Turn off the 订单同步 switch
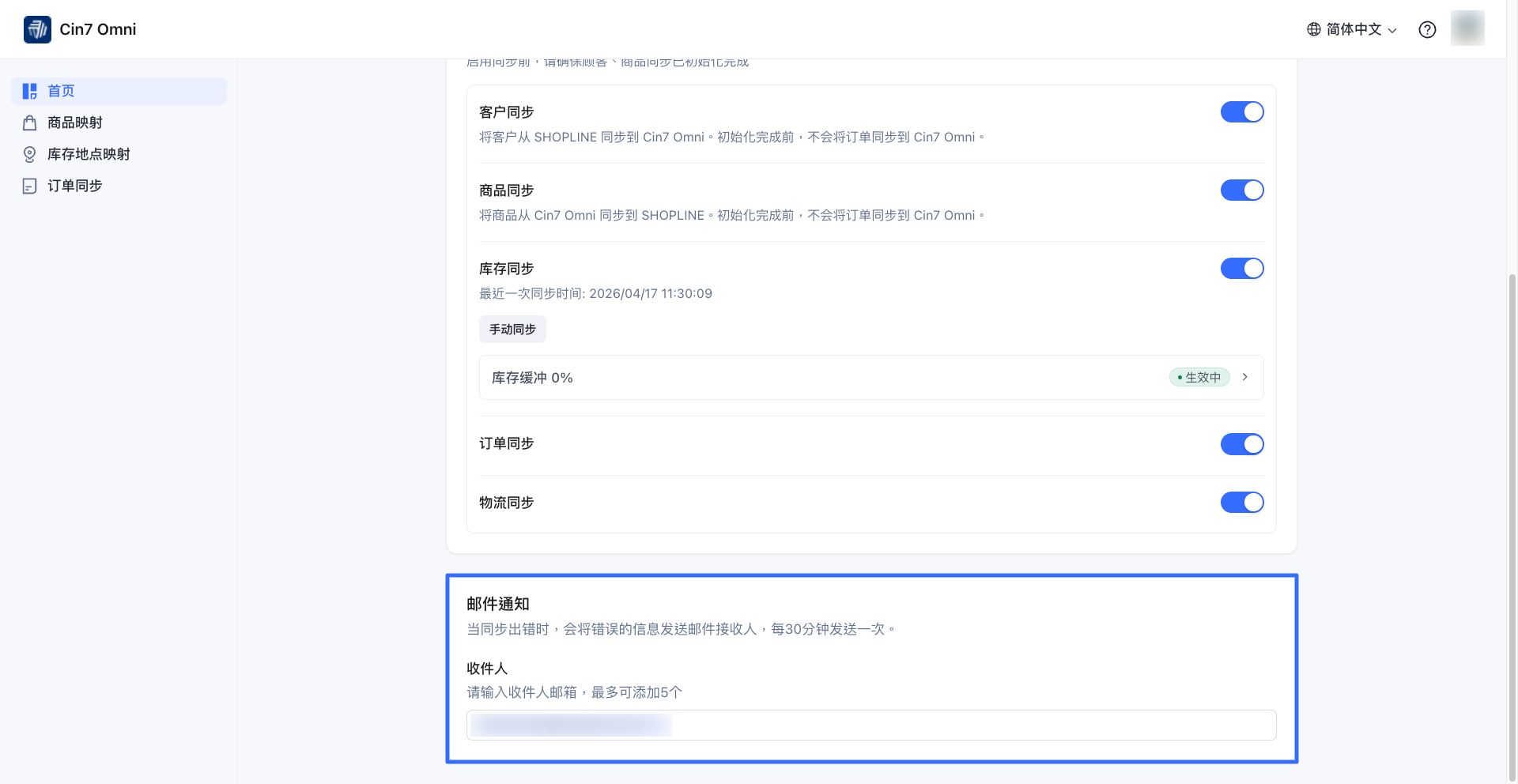This screenshot has height=784, width=1518. [x=1242, y=444]
